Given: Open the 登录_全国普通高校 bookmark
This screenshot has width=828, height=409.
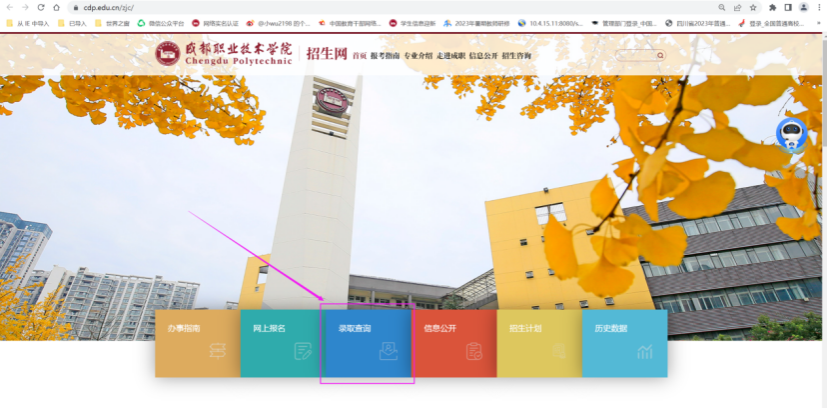Looking at the screenshot, I should point(771,23).
